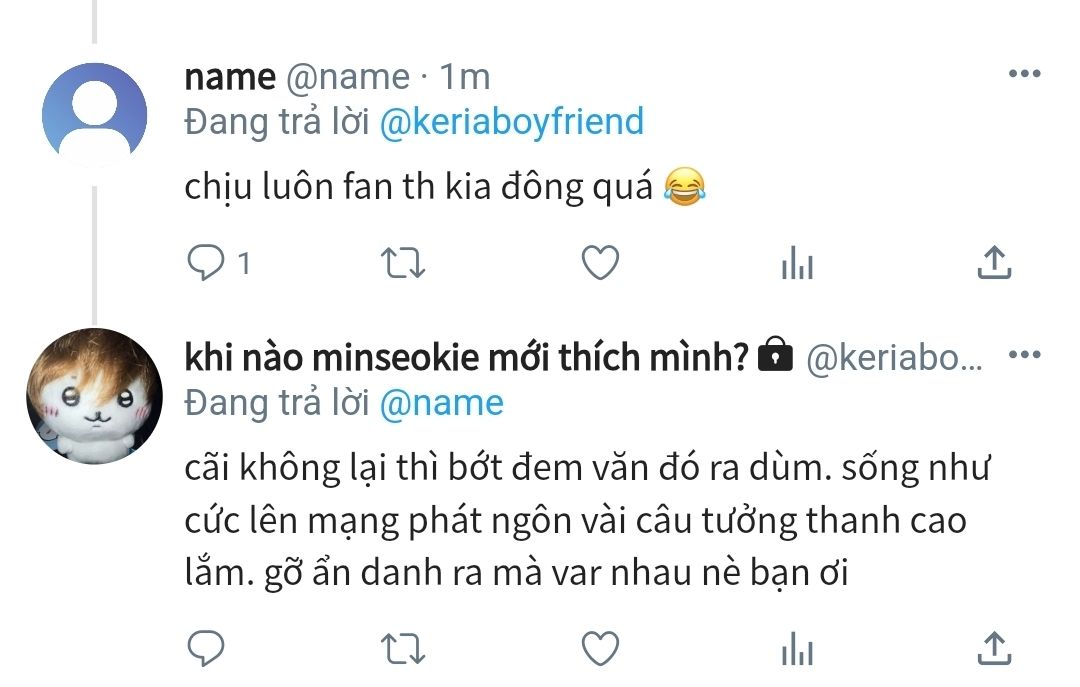Retweet the minseokie account's tweet

pos(405,648)
